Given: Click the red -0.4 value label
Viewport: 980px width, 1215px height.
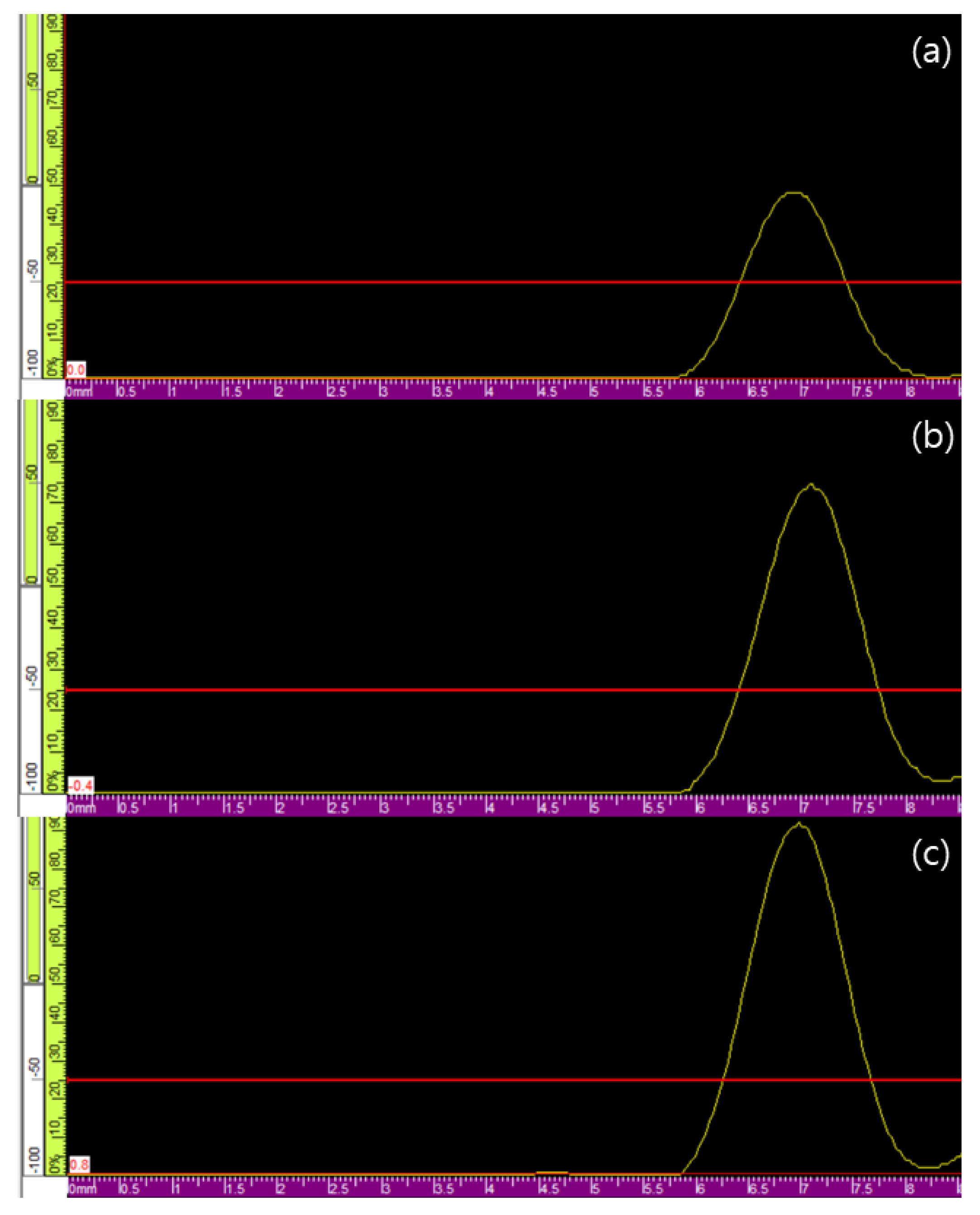Looking at the screenshot, I should point(81,785).
